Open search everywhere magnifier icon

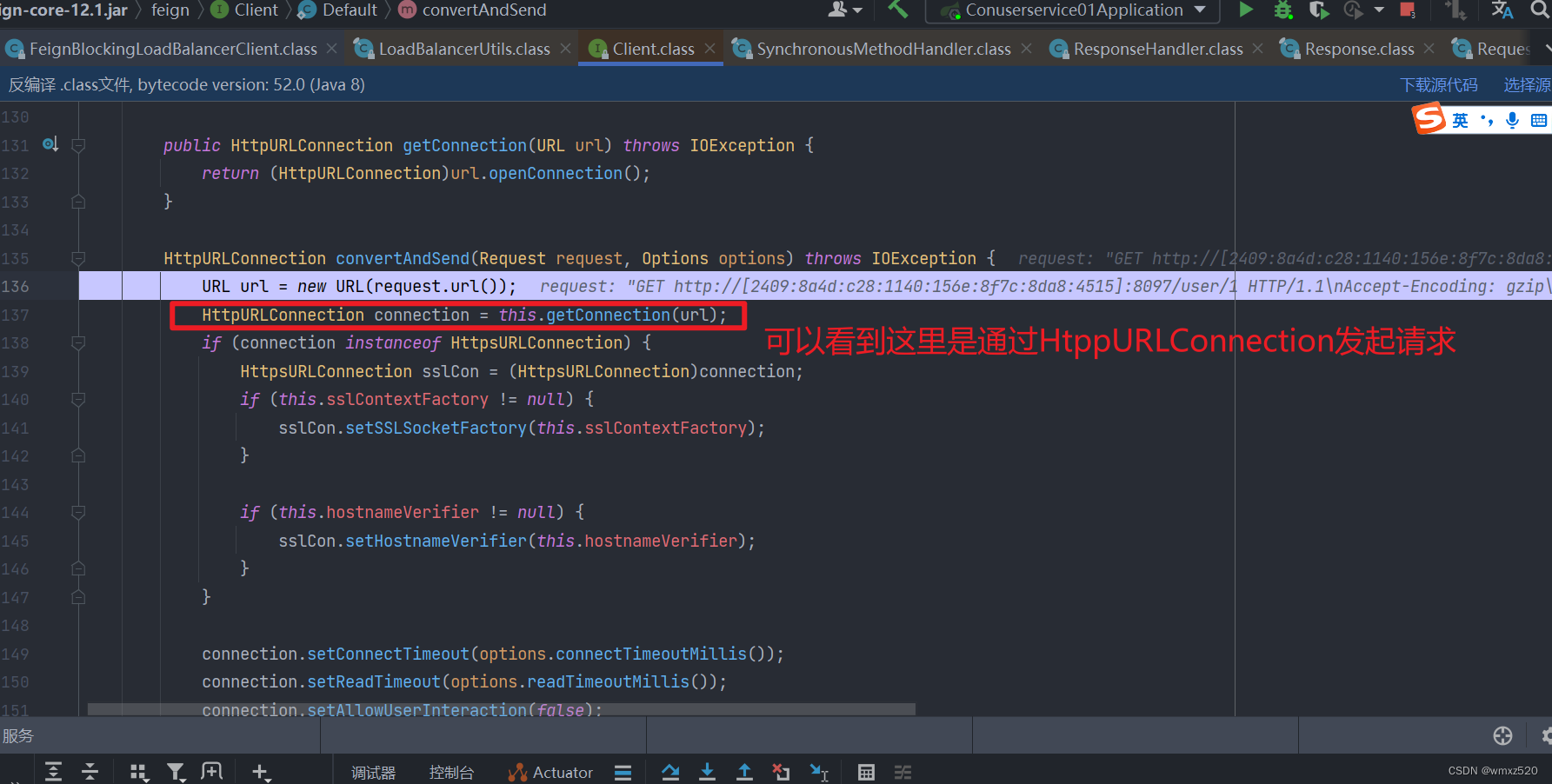pos(1540,10)
